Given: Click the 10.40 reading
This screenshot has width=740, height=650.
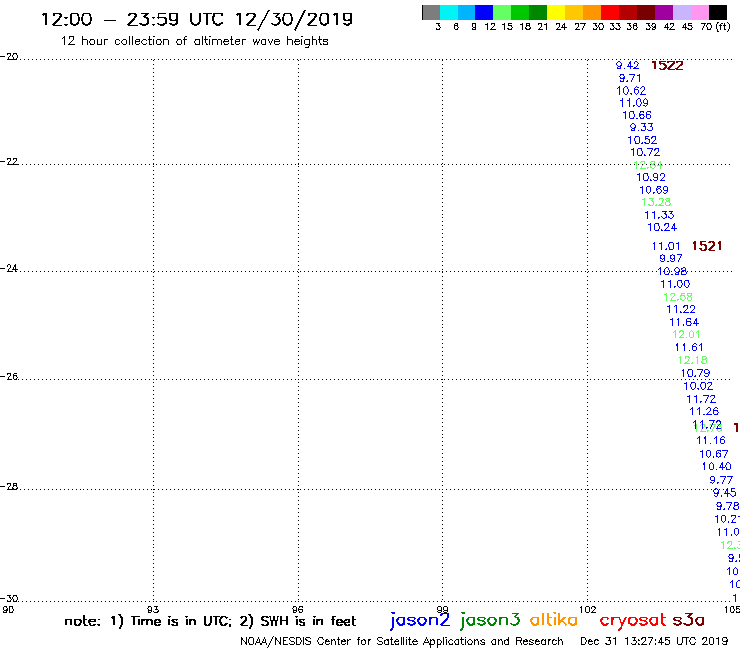Looking at the screenshot, I should (716, 466).
